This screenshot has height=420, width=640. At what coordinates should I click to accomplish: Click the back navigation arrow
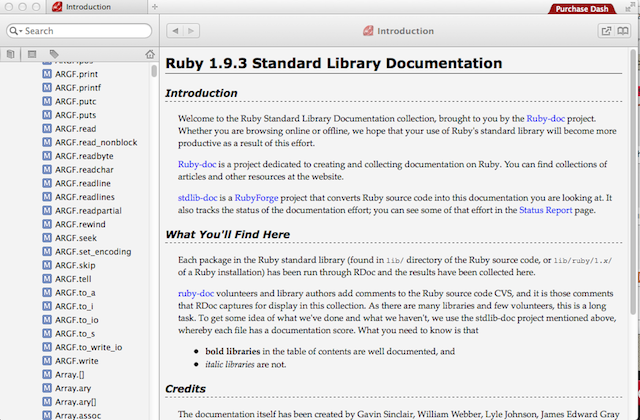coord(174,32)
